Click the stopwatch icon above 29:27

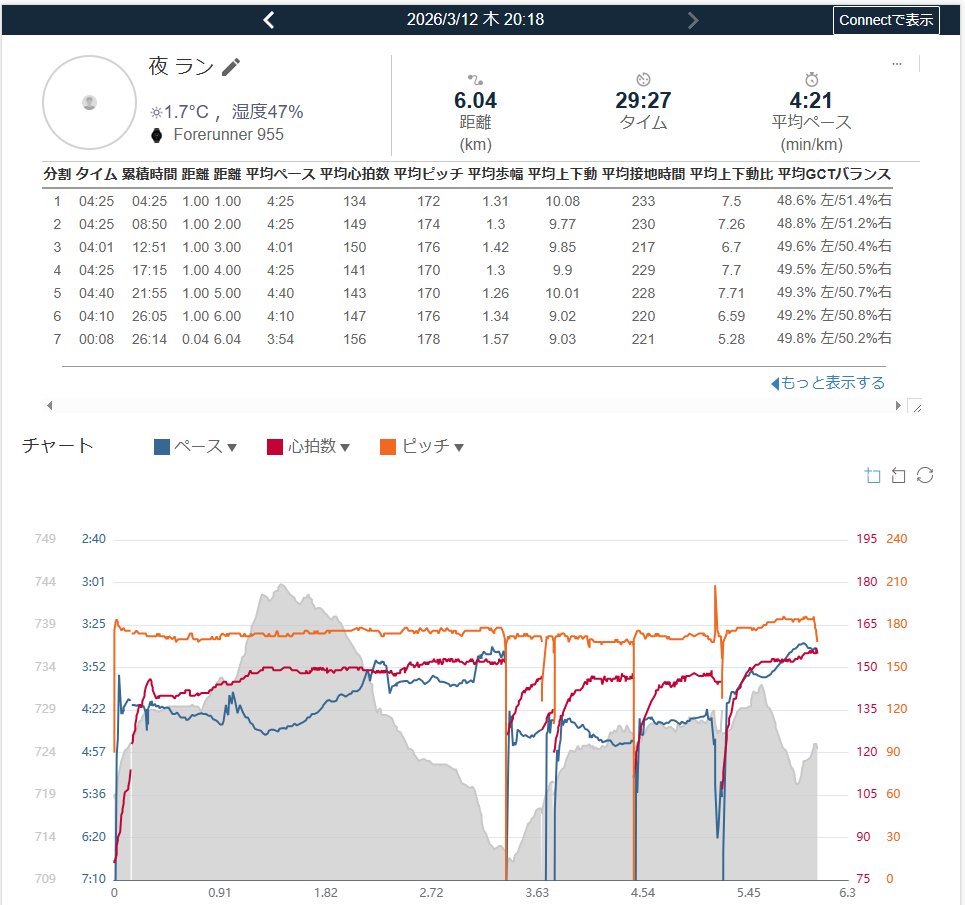[643, 79]
